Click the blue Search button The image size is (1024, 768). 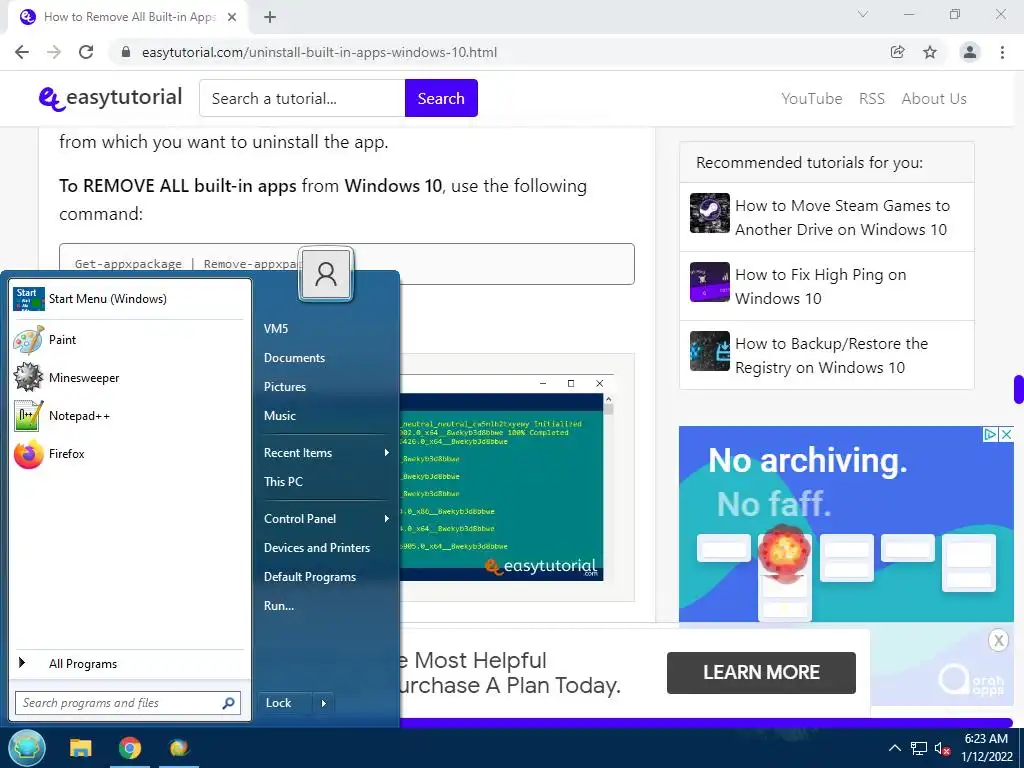tap(441, 98)
